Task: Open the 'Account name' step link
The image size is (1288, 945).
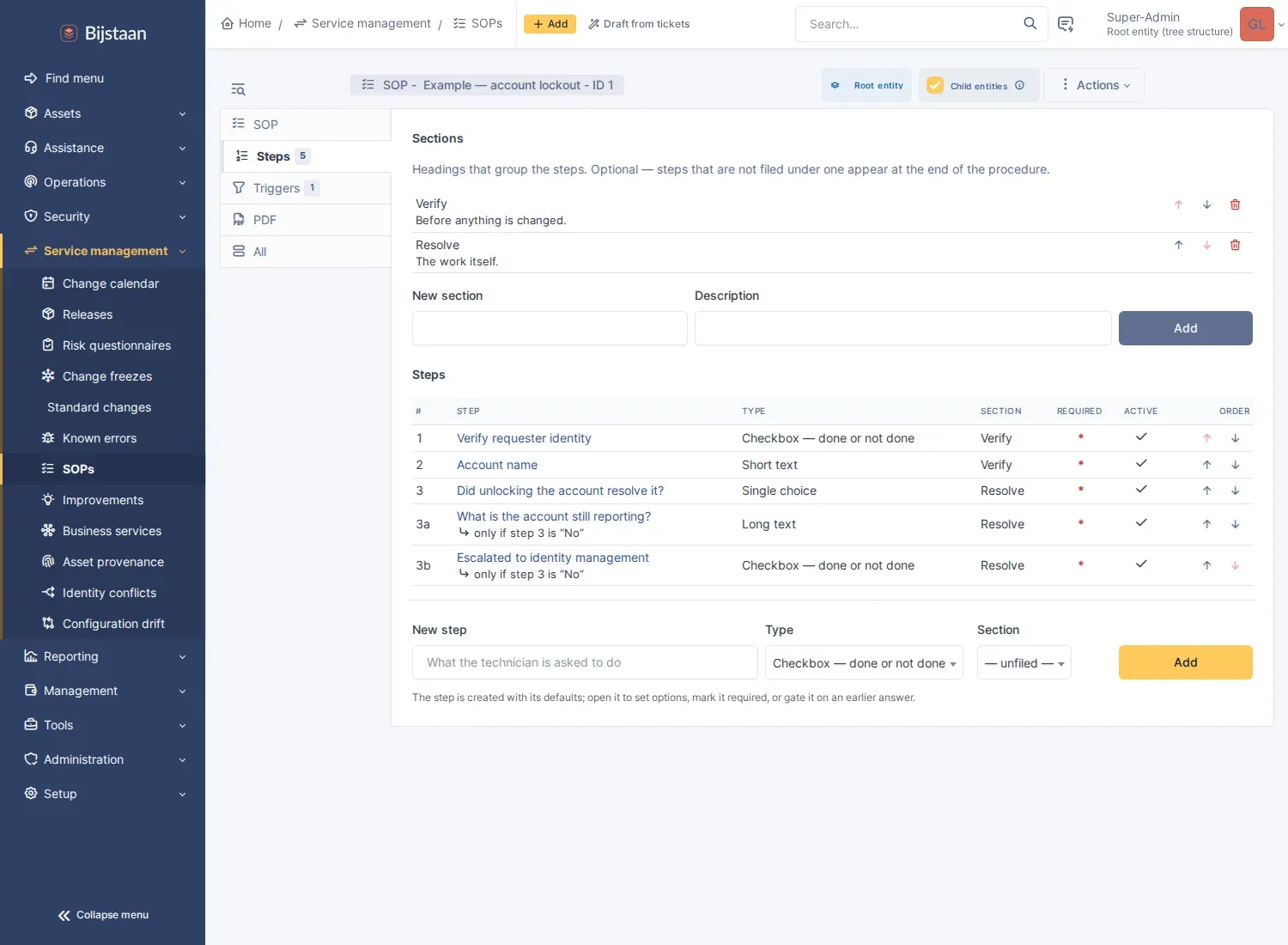Action: pyautogui.click(x=497, y=465)
